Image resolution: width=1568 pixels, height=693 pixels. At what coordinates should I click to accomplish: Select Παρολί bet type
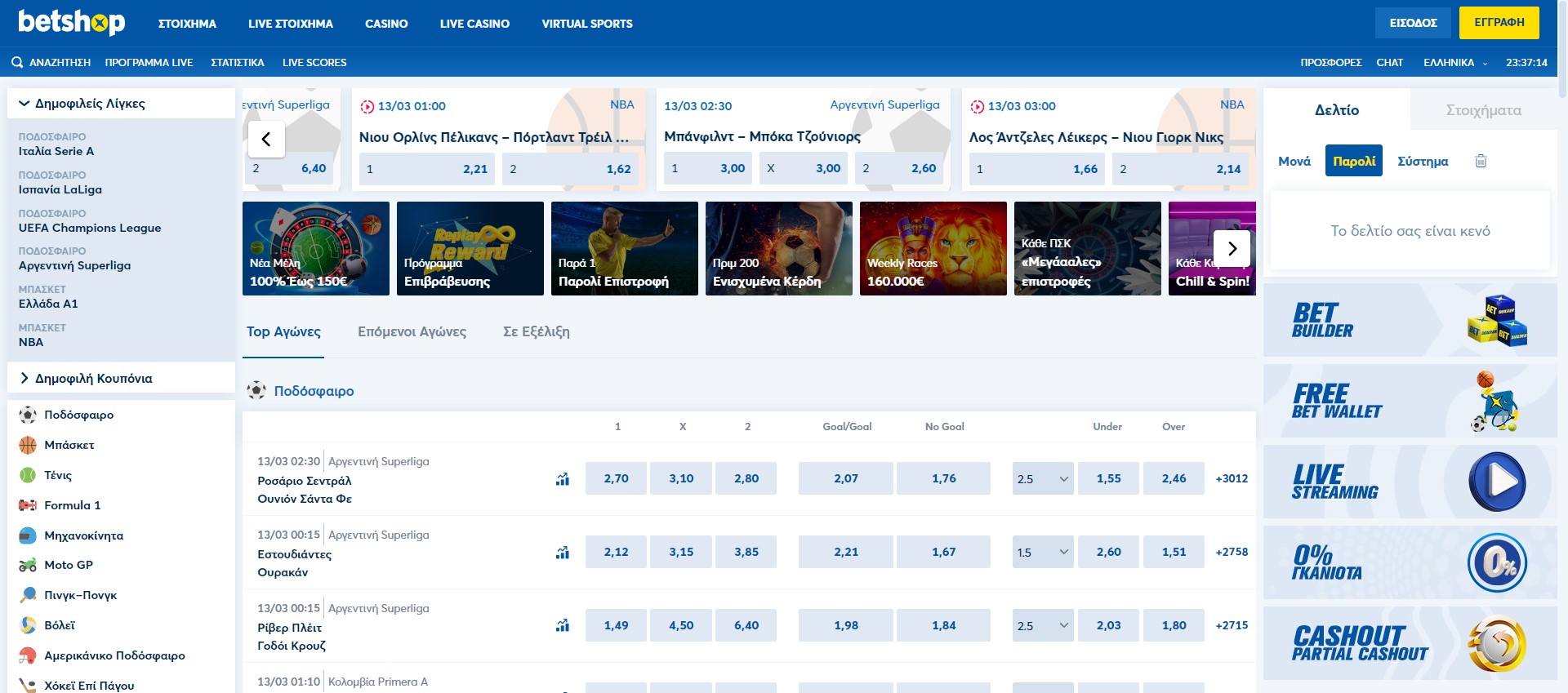pos(1354,161)
